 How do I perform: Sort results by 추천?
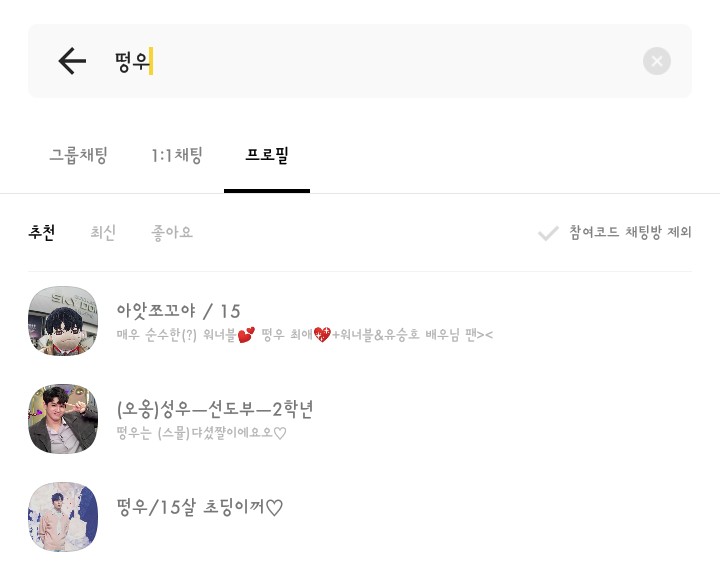pyautogui.click(x=42, y=232)
